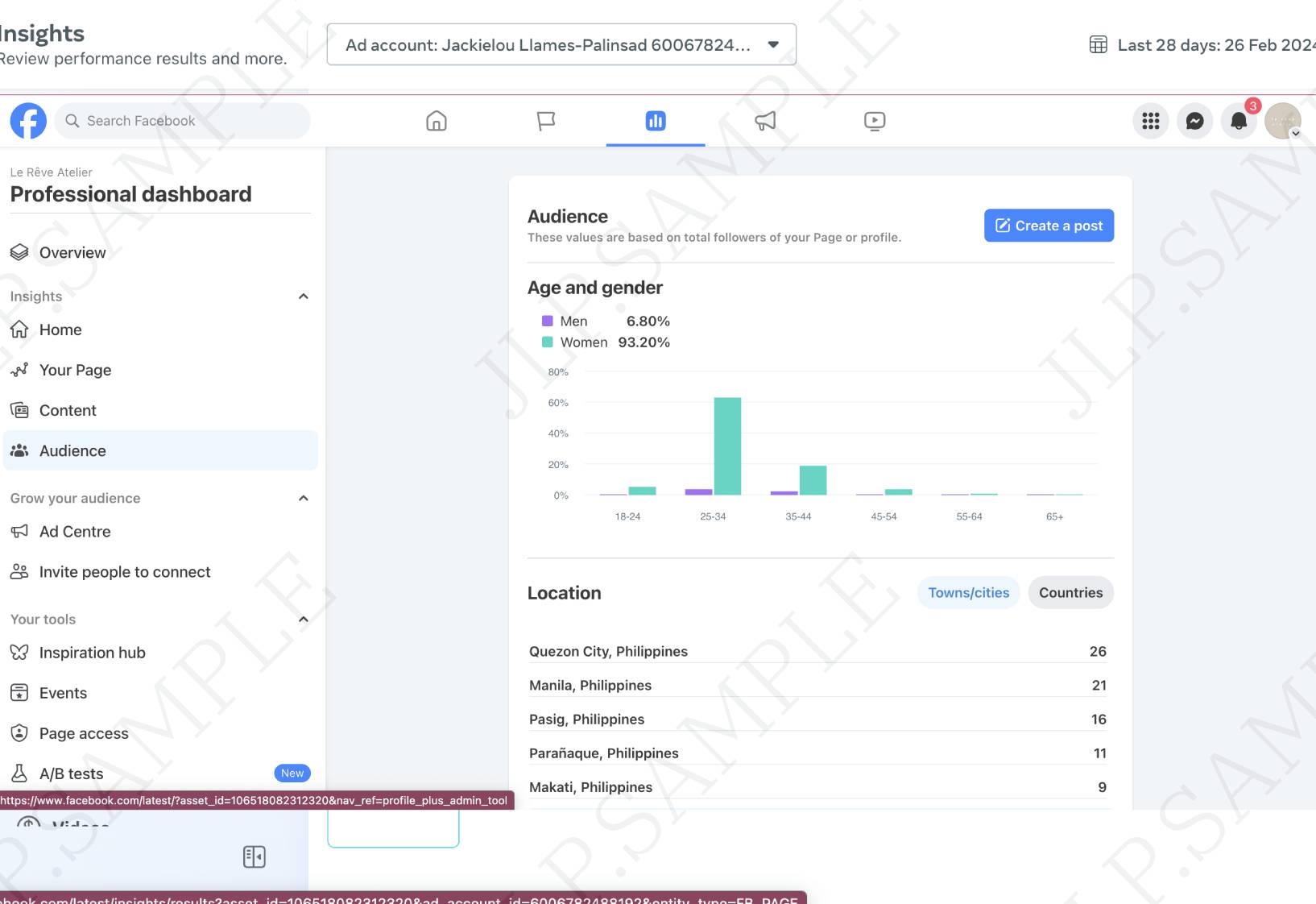Viewport: 1316px width, 904px height.
Task: Open Page access link
Action: pos(160,732)
